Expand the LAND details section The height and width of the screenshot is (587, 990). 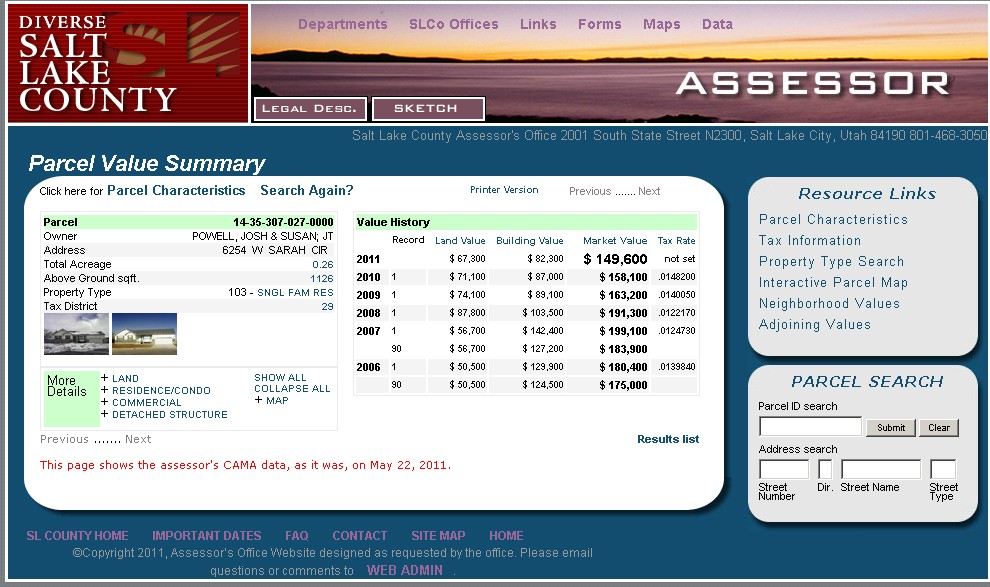tap(125, 379)
